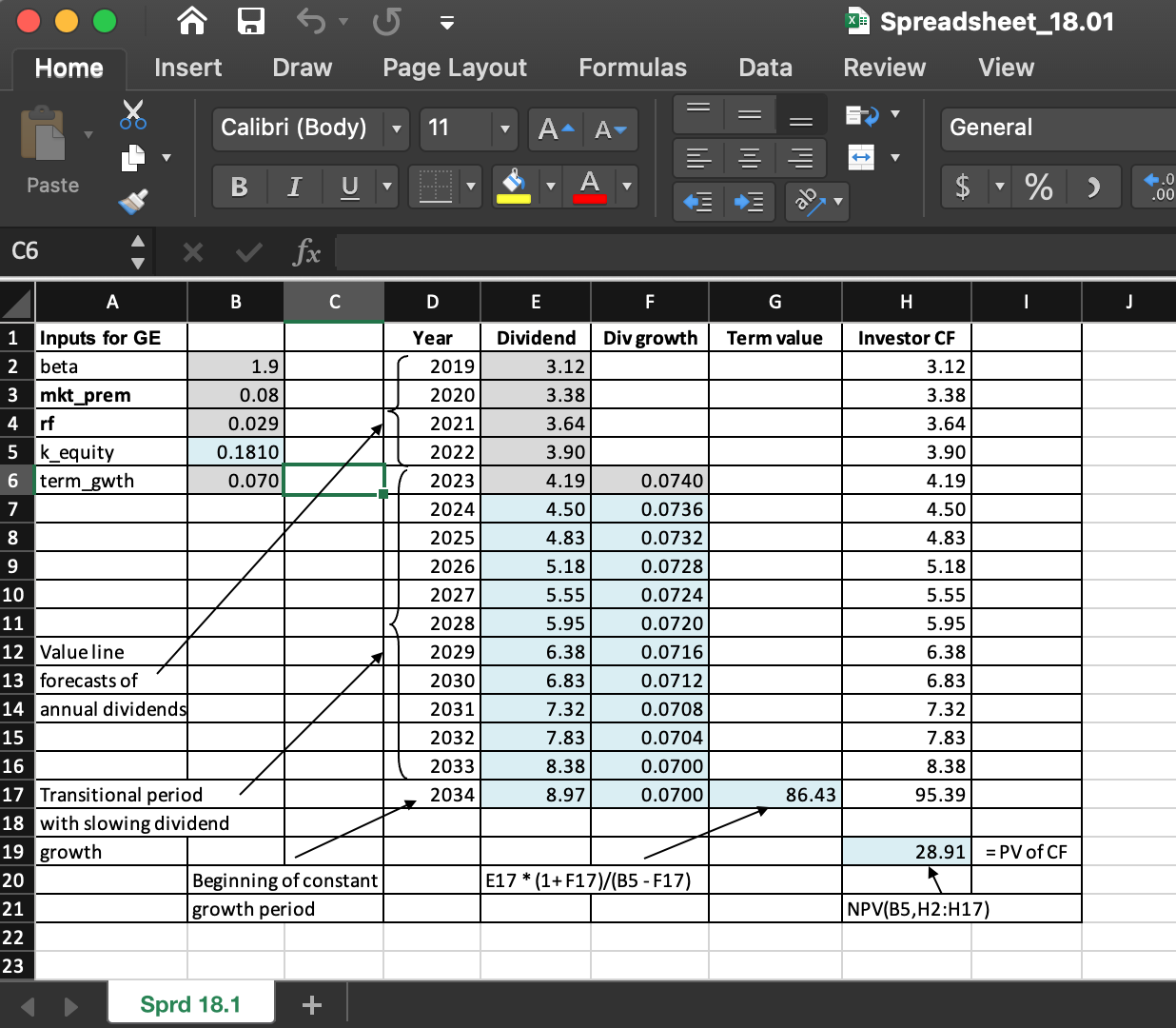Apply the Percent Style icon
The width and height of the screenshot is (1176, 1028).
pyautogui.click(x=1039, y=187)
